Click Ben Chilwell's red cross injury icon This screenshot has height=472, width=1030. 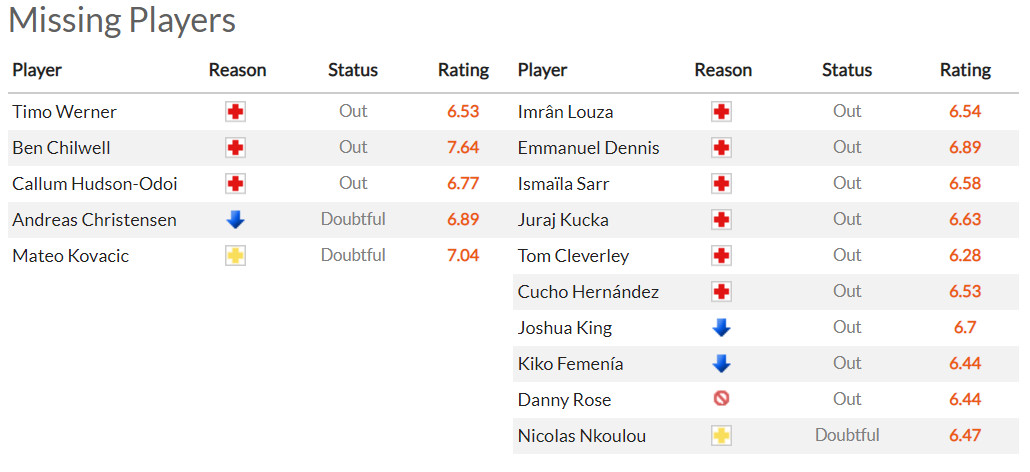(x=236, y=148)
